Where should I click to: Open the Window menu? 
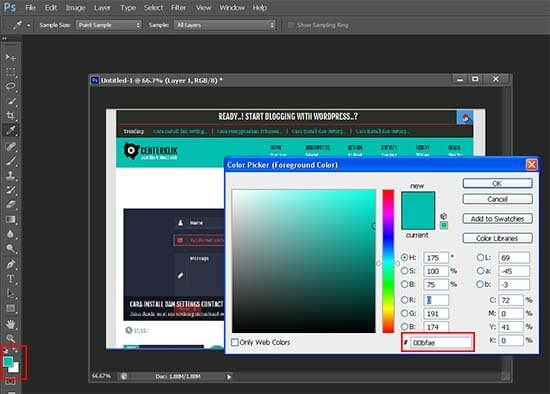pyautogui.click(x=232, y=8)
